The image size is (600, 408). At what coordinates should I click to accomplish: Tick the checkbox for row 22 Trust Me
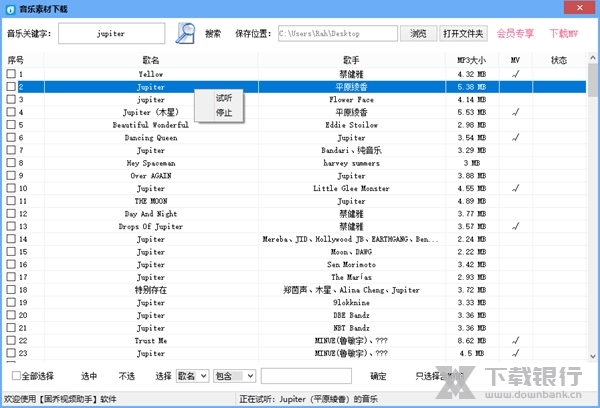click(x=11, y=340)
